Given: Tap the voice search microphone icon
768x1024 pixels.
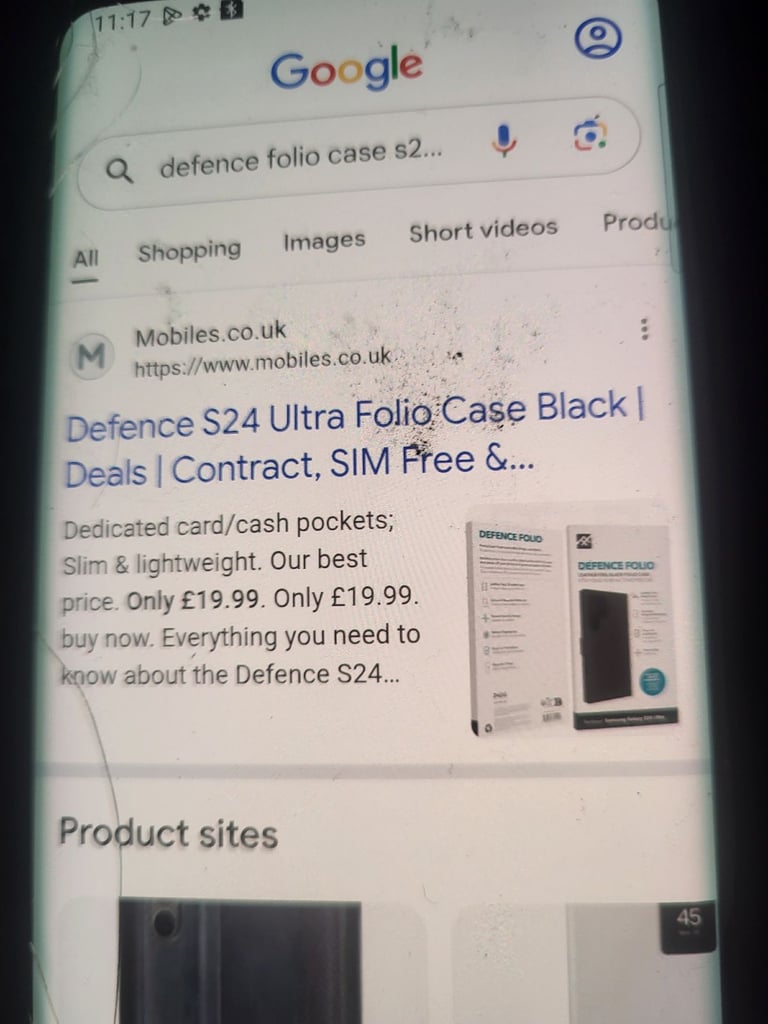Looking at the screenshot, I should [504, 140].
